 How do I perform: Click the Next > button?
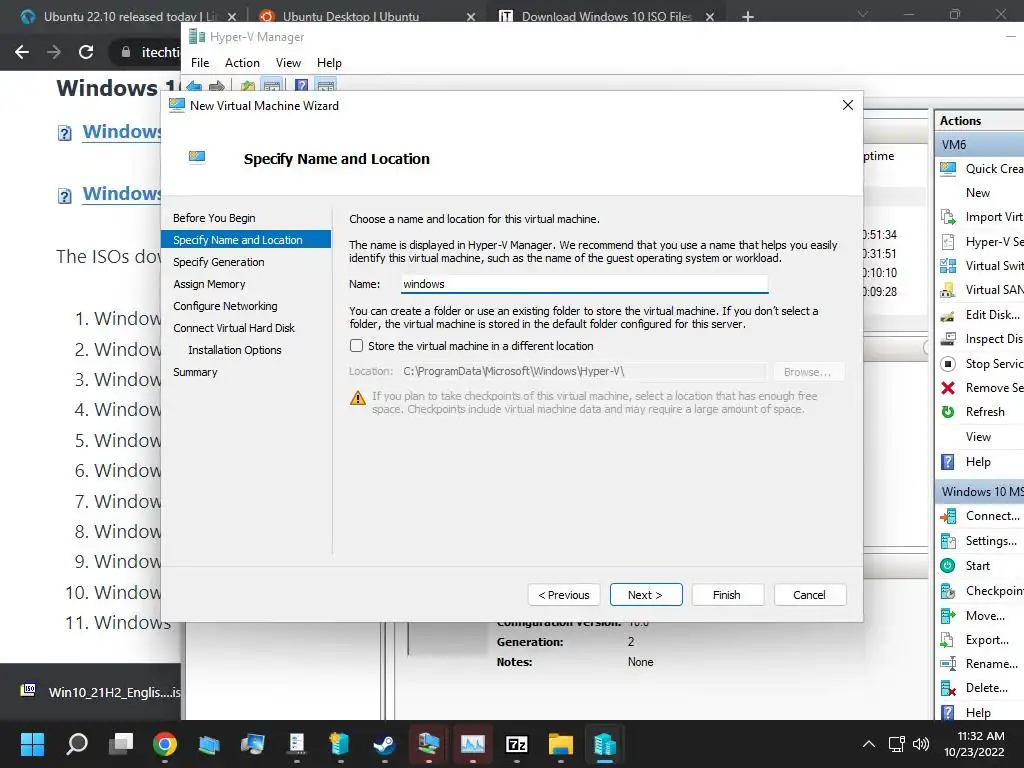tap(646, 595)
